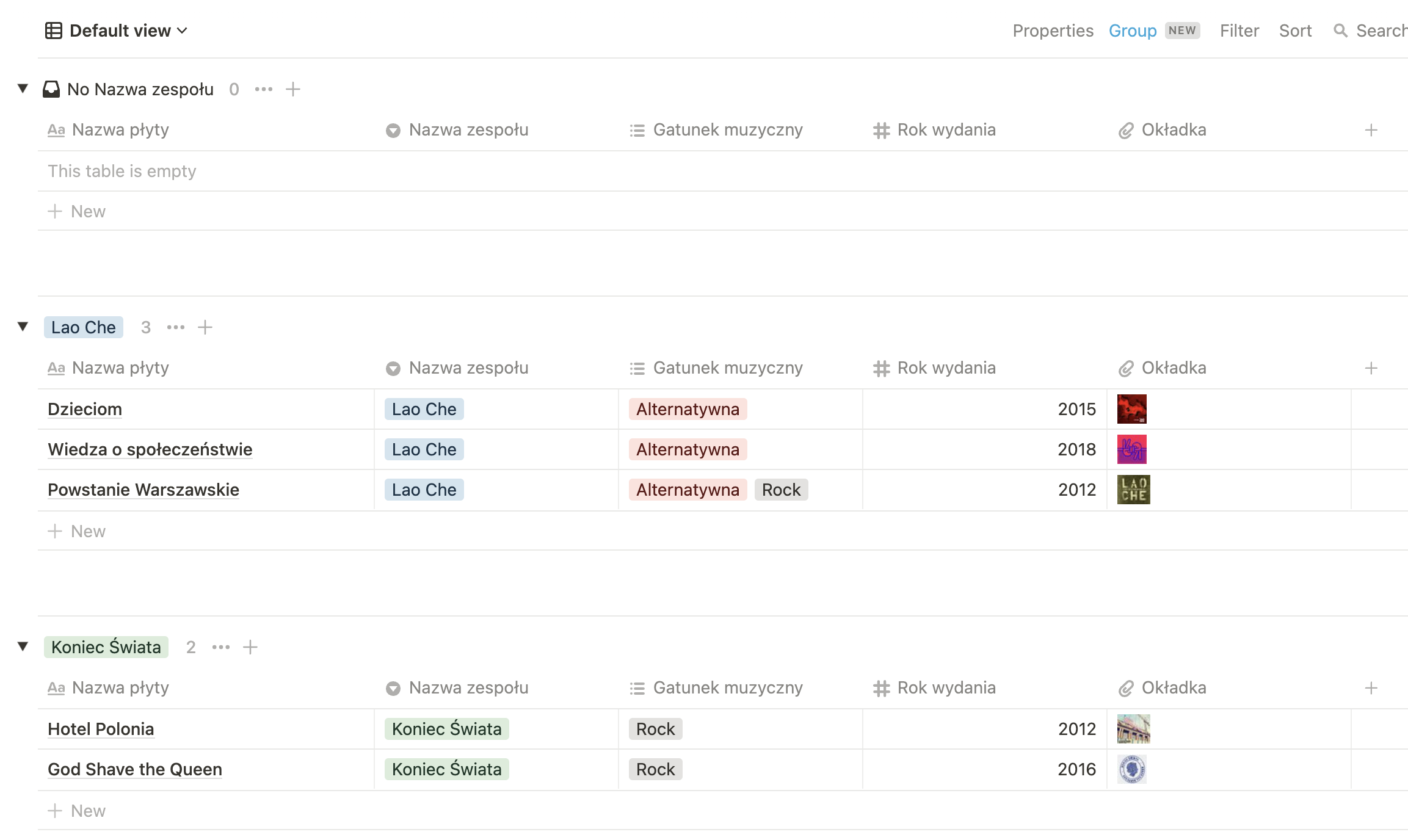Collapse the No Nazwa zespołu group
Screen dimensions: 1408x840
tap(23, 89)
